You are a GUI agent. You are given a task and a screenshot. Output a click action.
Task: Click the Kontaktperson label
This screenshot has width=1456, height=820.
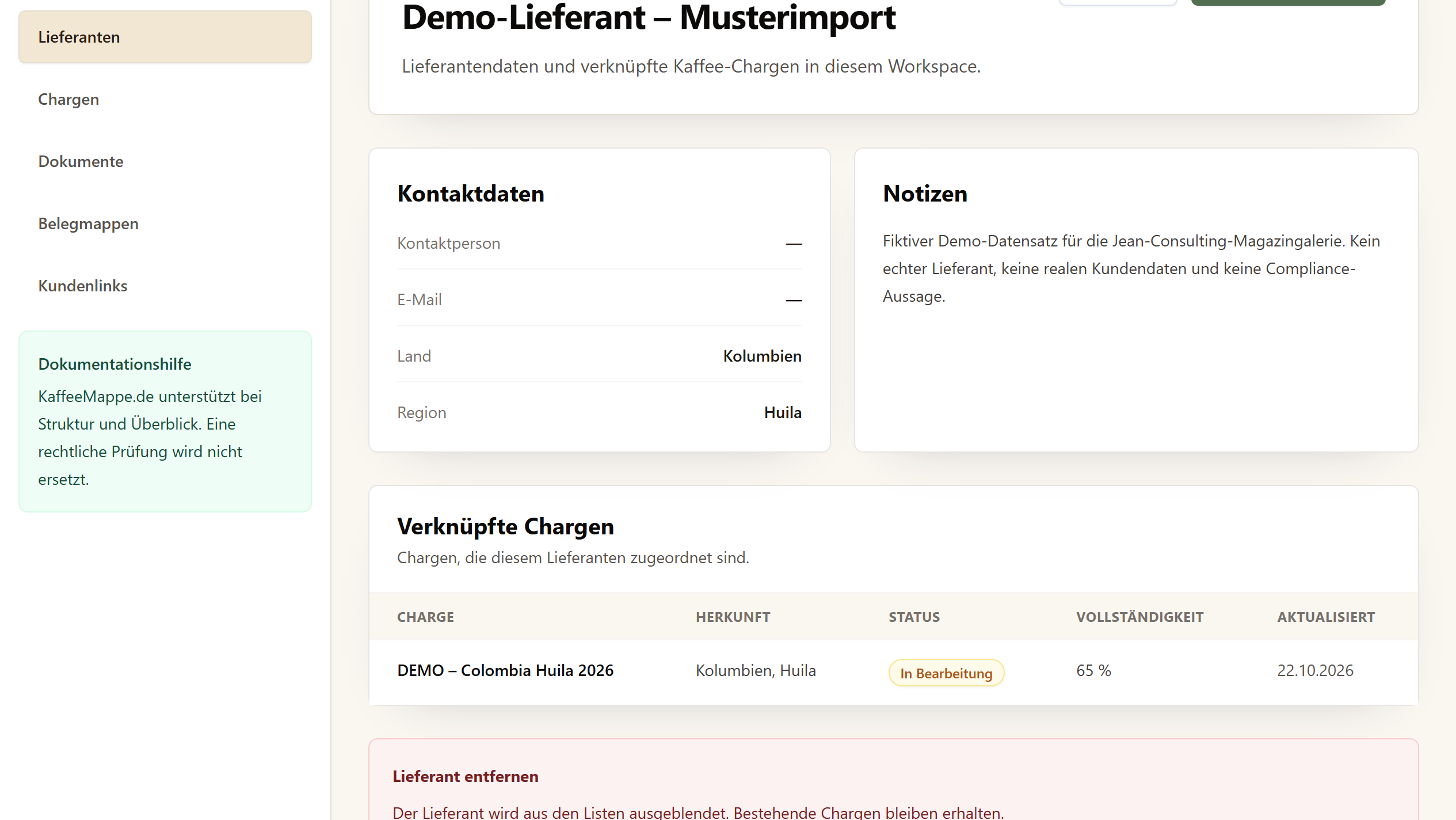tap(448, 243)
